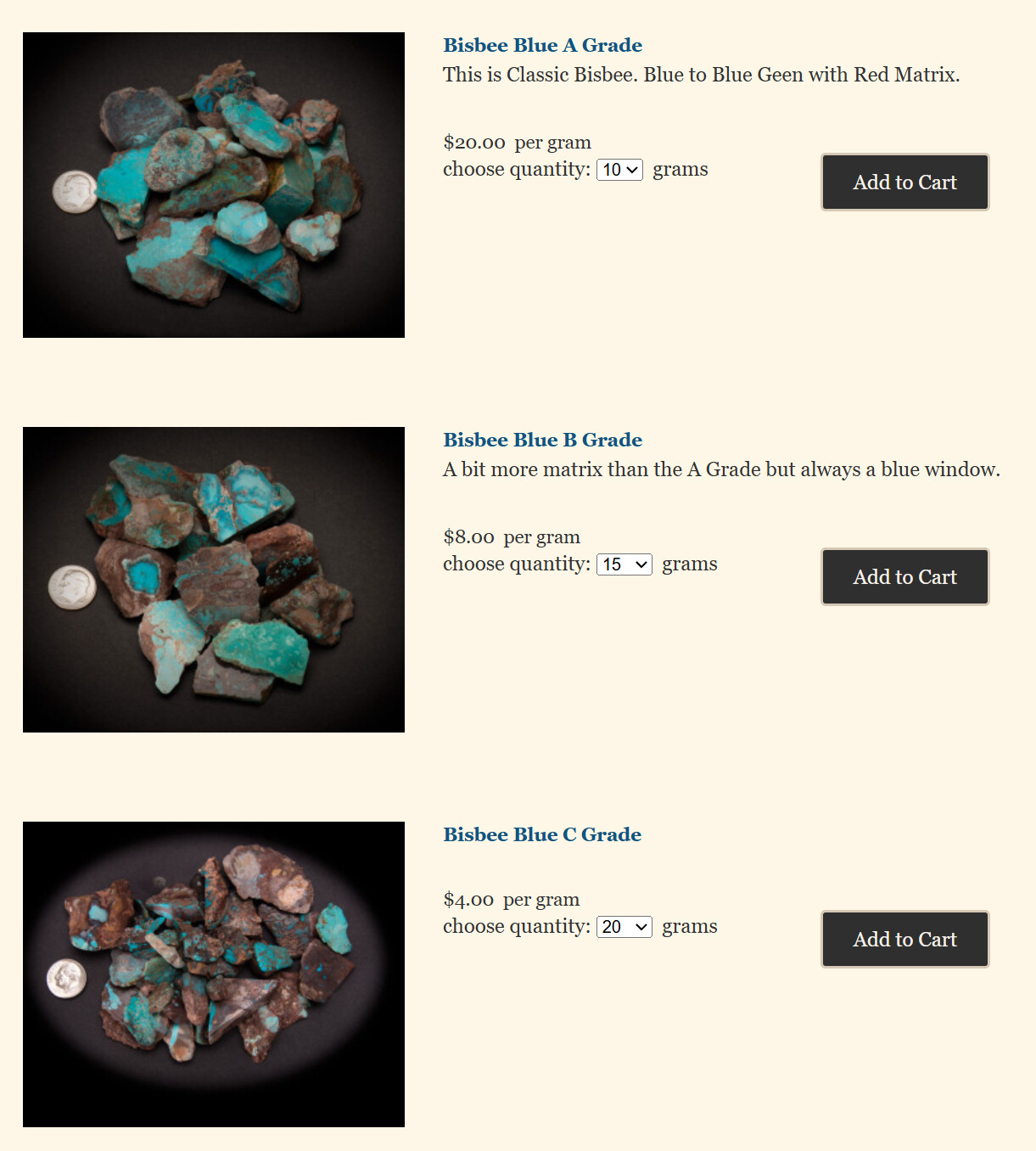This screenshot has width=1036, height=1151.
Task: Add Bisbee Blue C Grade to cart
Action: click(x=904, y=939)
